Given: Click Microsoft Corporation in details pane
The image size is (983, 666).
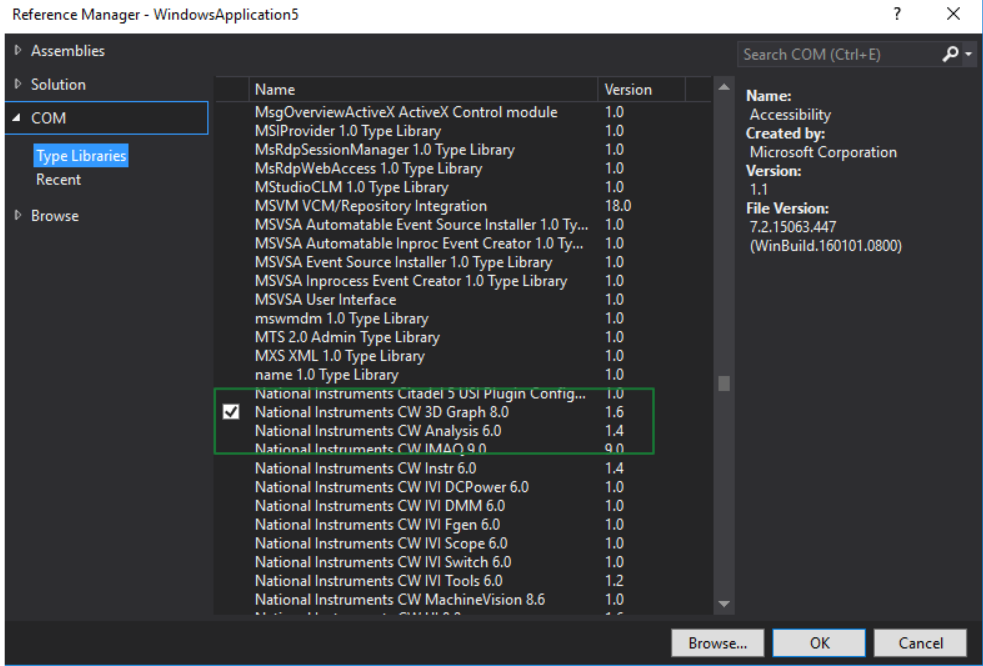Looking at the screenshot, I should [x=823, y=152].
